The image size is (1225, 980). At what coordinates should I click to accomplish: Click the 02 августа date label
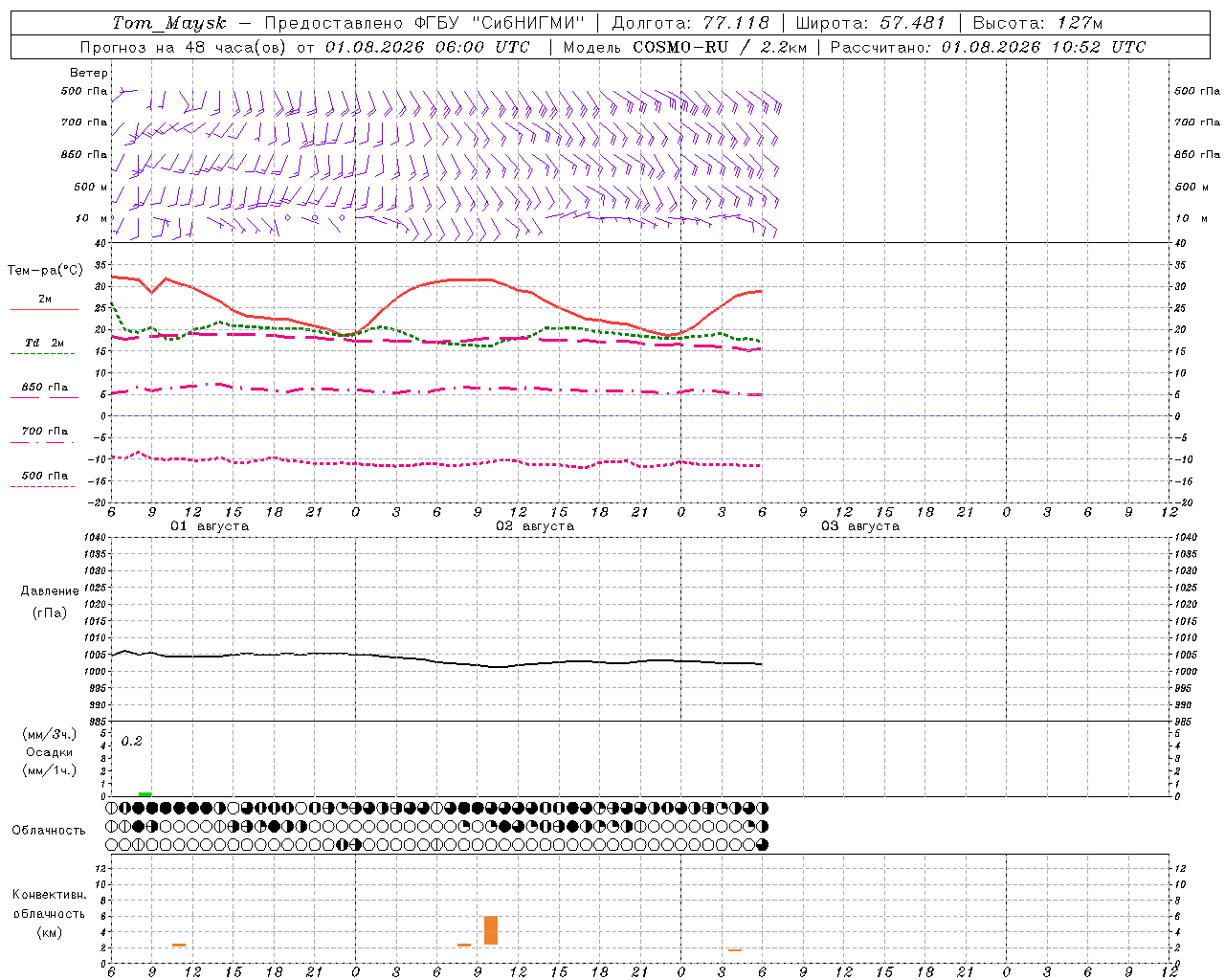535,526
